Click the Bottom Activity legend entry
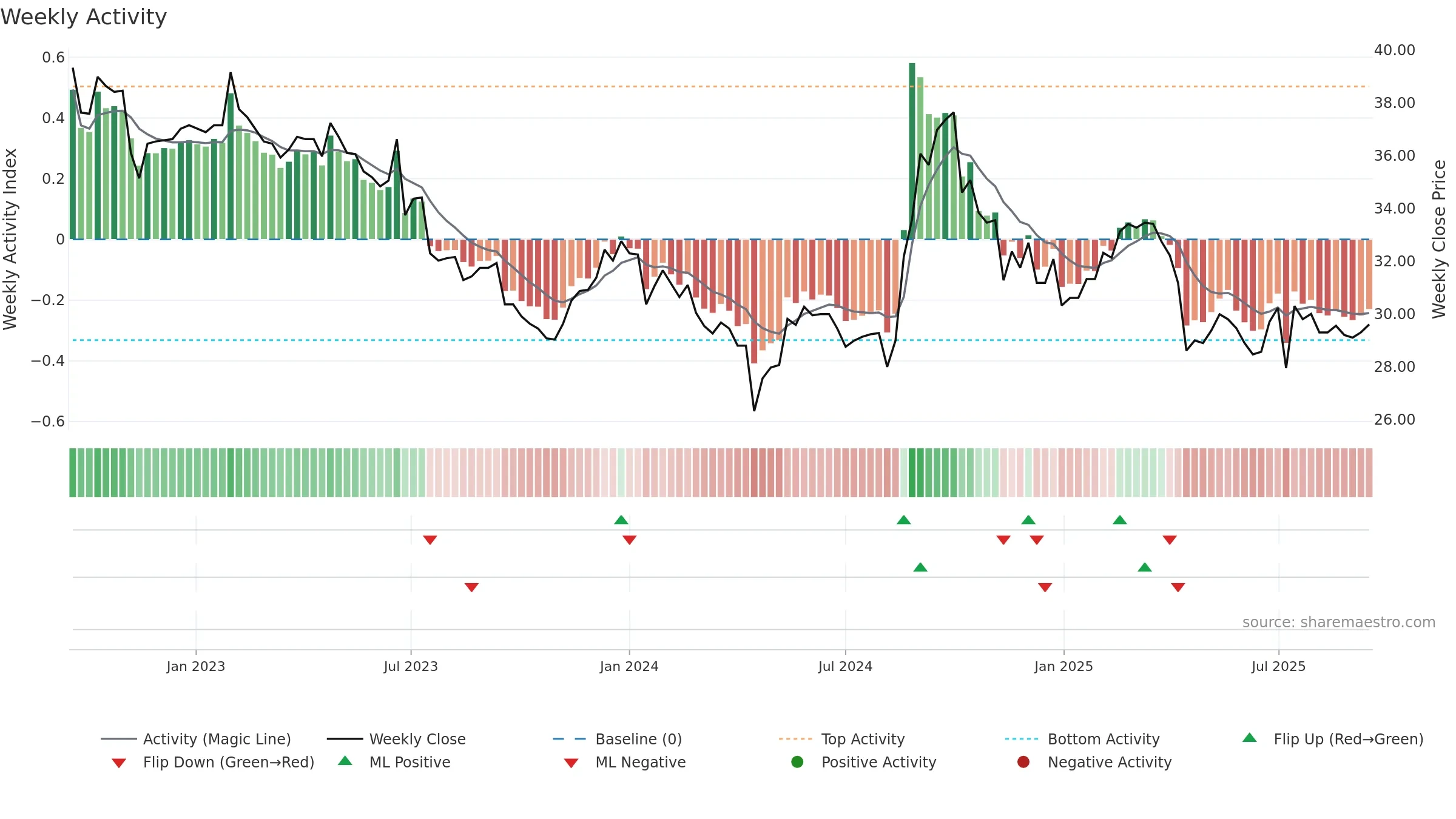This screenshot has height=819, width=1456. tap(1082, 739)
